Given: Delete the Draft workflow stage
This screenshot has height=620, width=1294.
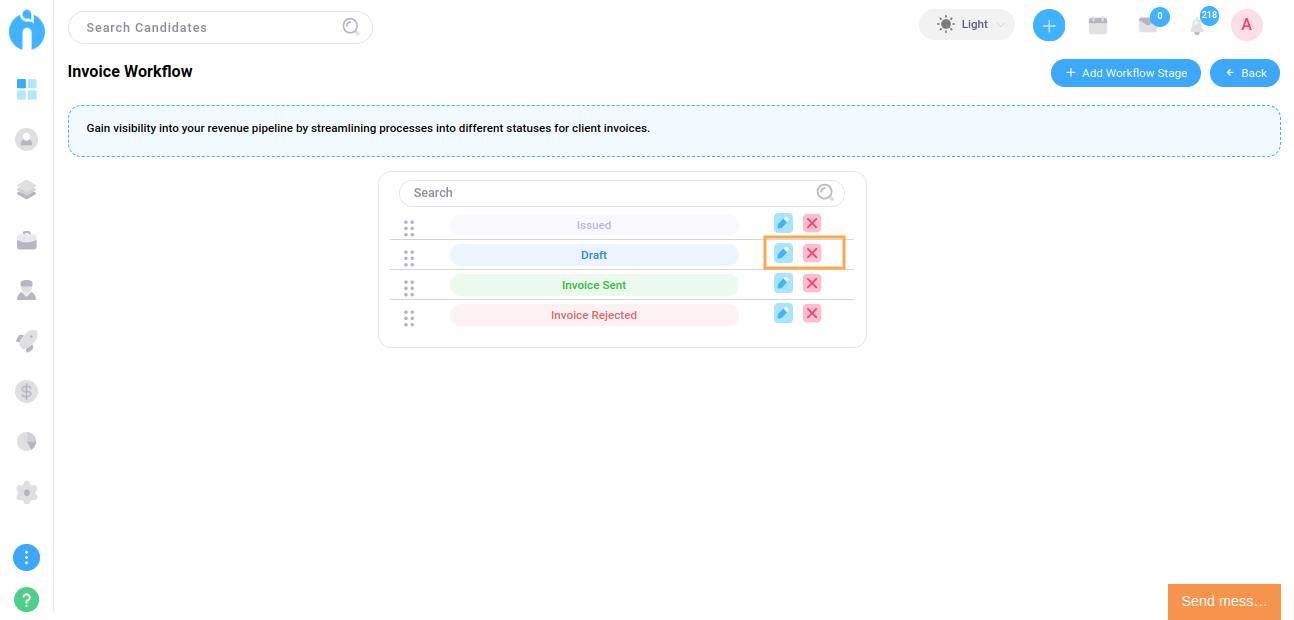Looking at the screenshot, I should 812,253.
